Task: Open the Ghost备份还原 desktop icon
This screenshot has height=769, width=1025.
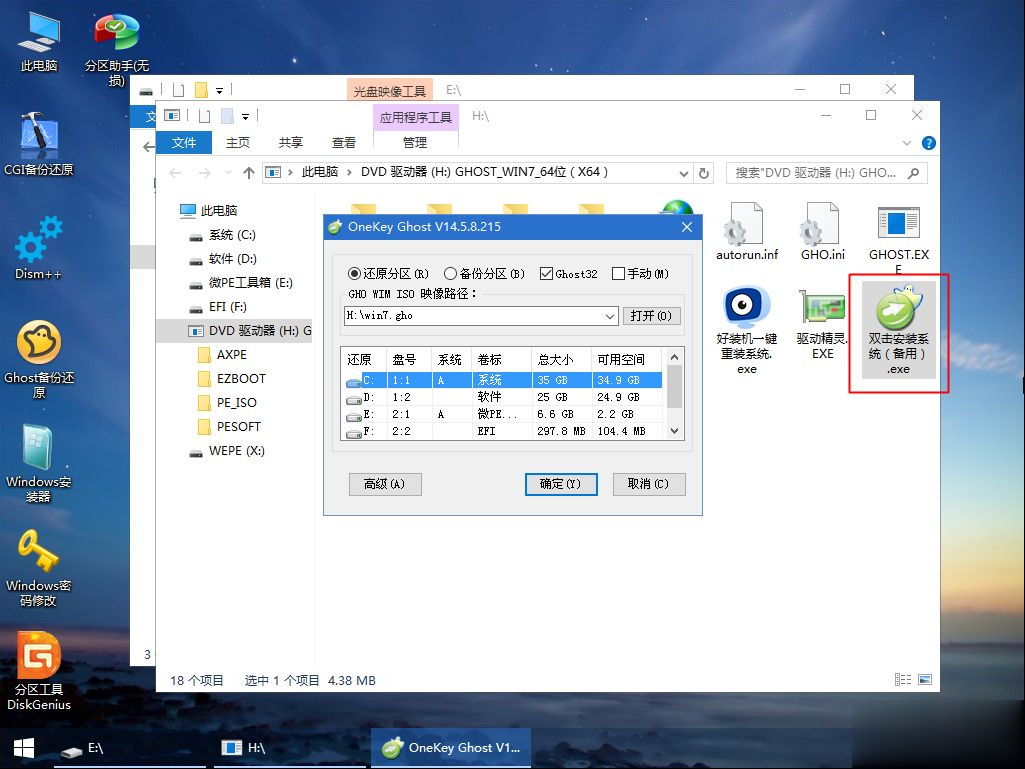Action: click(x=39, y=360)
